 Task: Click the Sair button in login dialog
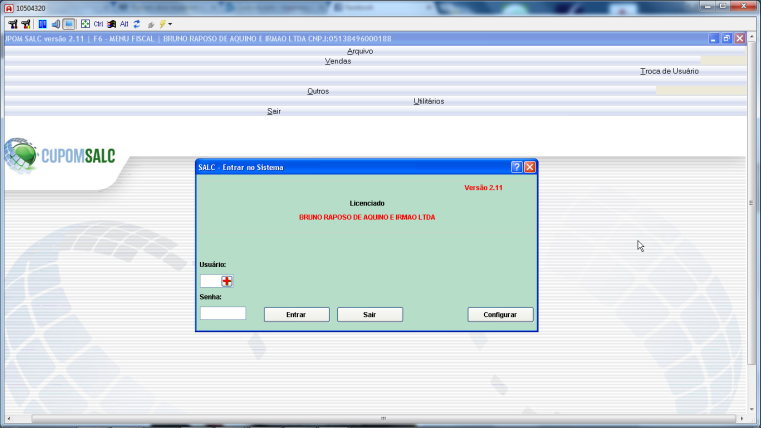click(370, 314)
